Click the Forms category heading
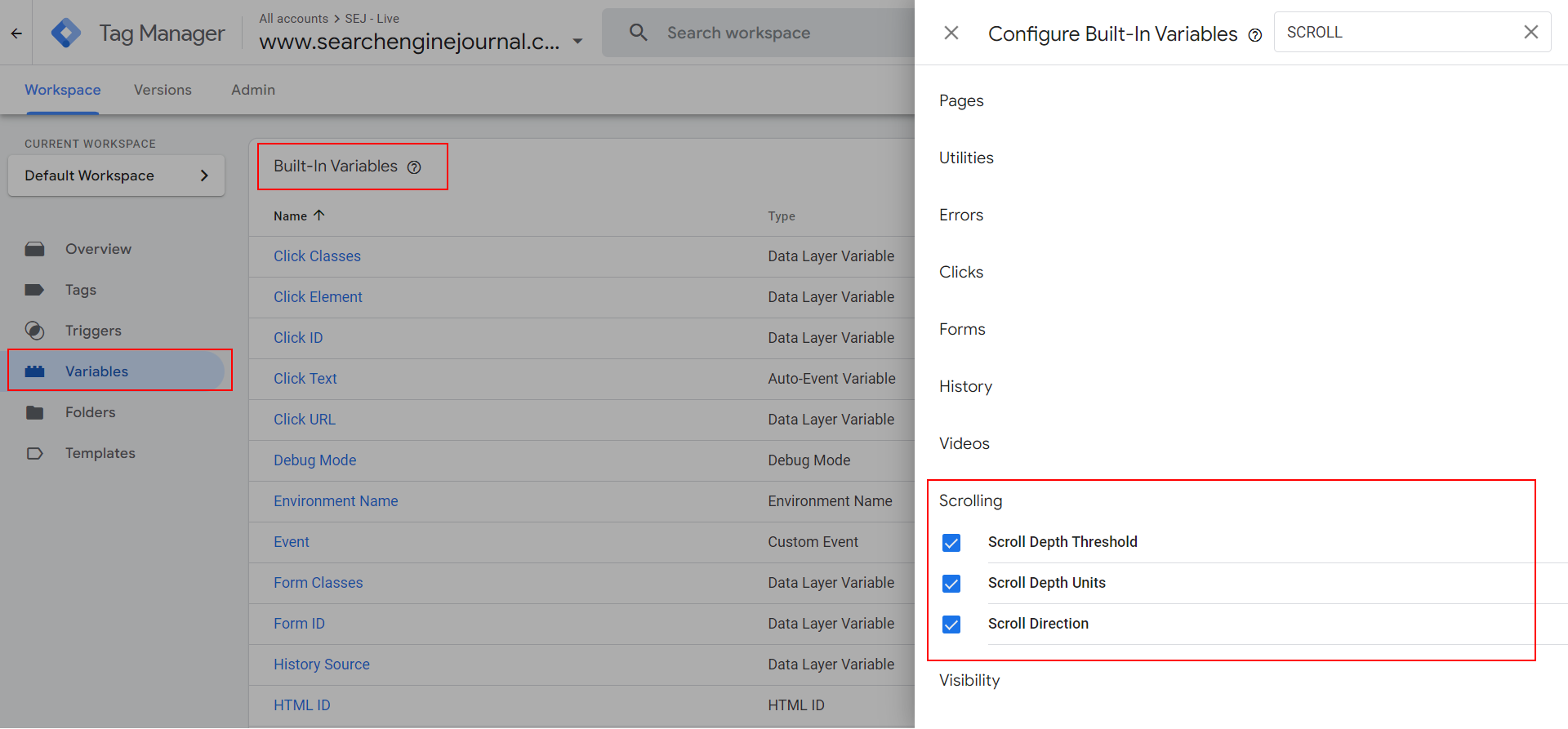This screenshot has width=1568, height=729. (962, 329)
